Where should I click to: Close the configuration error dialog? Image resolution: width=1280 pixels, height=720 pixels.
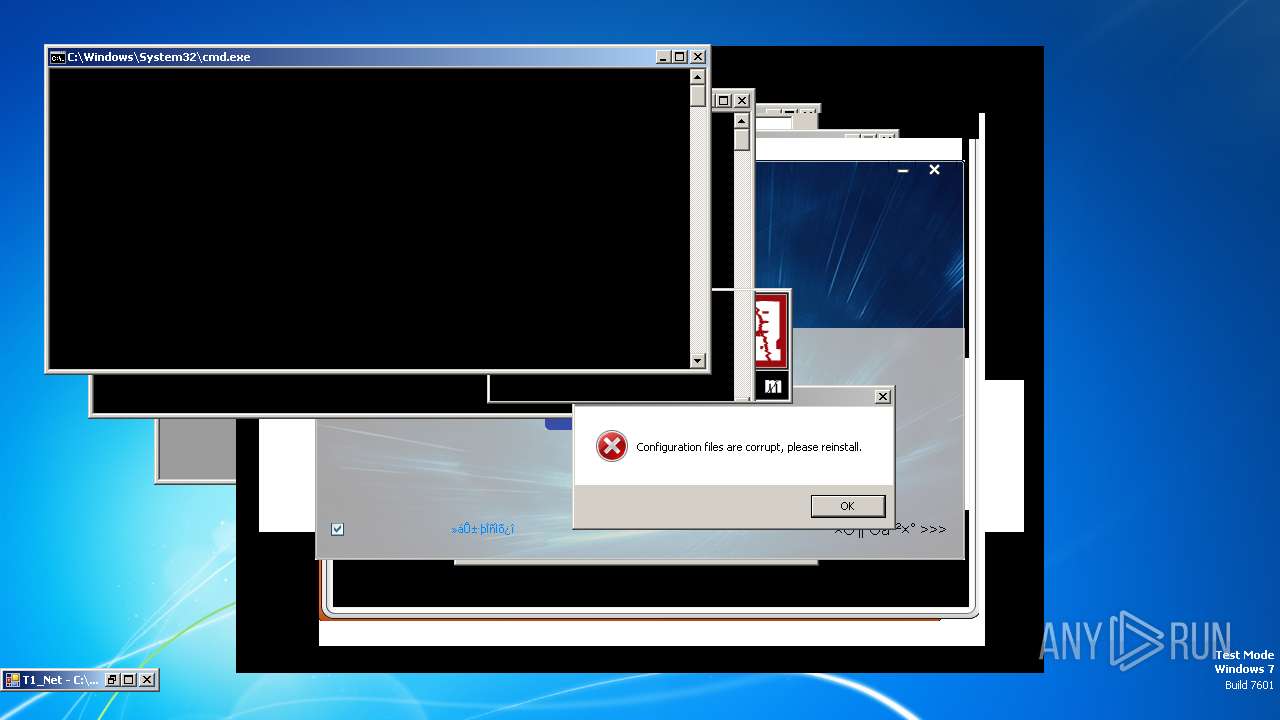pyautogui.click(x=883, y=397)
